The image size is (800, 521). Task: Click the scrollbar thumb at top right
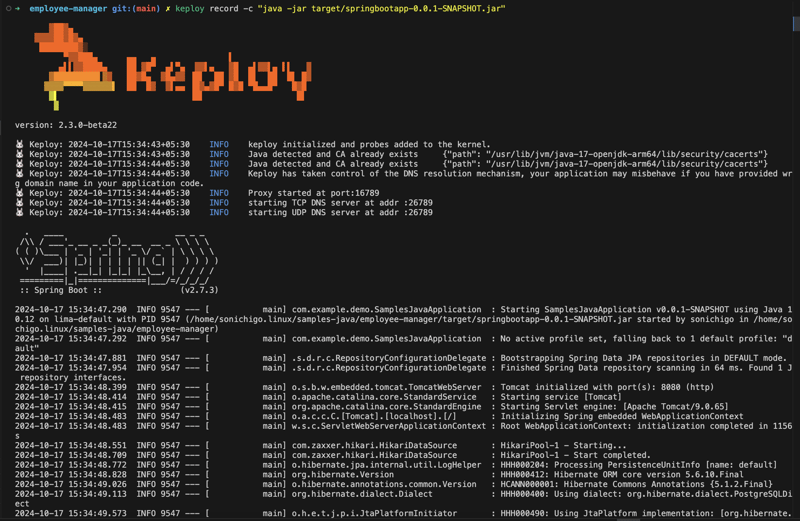[x=796, y=24]
